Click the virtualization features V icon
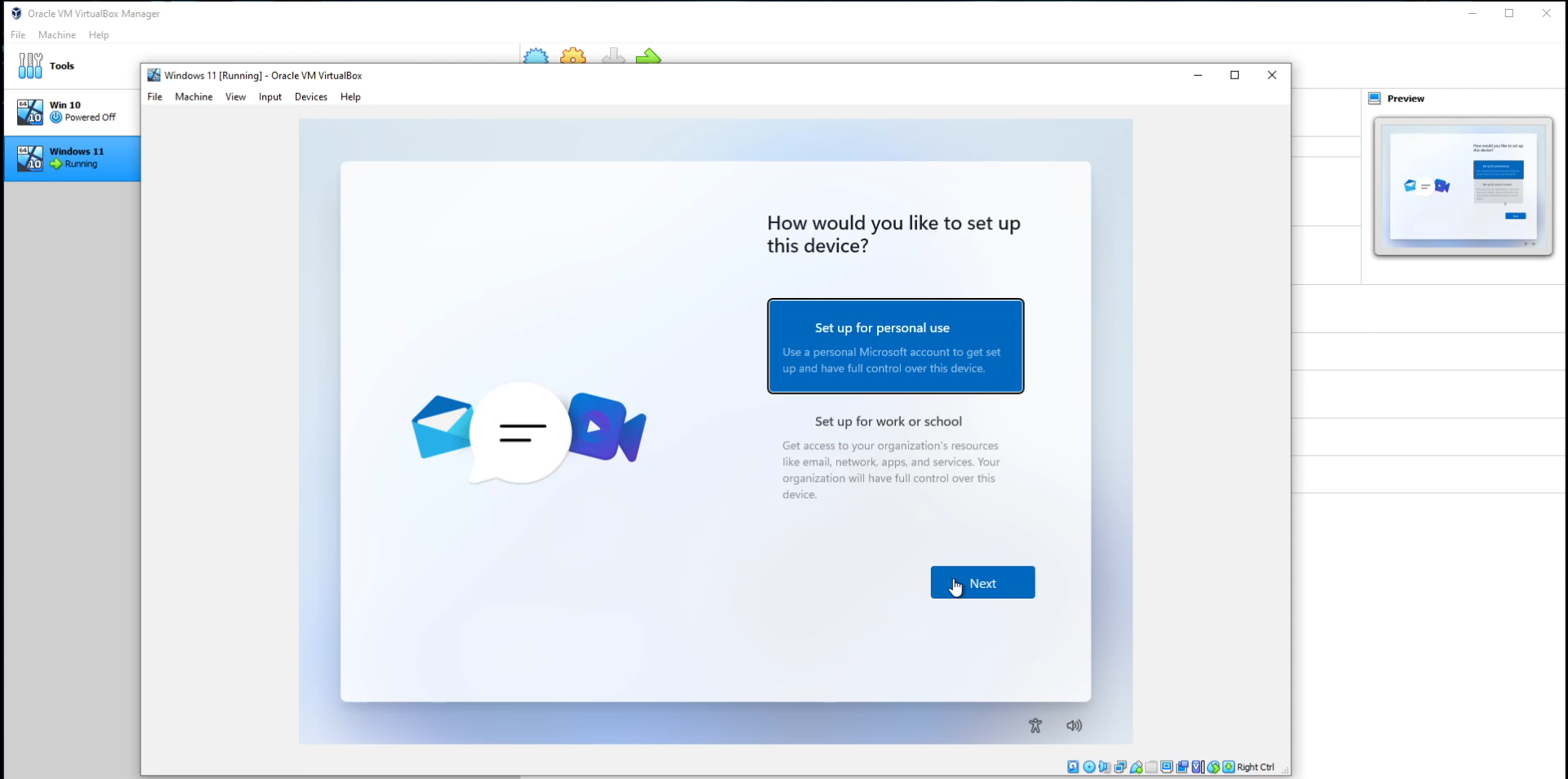The width and height of the screenshot is (1568, 779). coord(1198,767)
